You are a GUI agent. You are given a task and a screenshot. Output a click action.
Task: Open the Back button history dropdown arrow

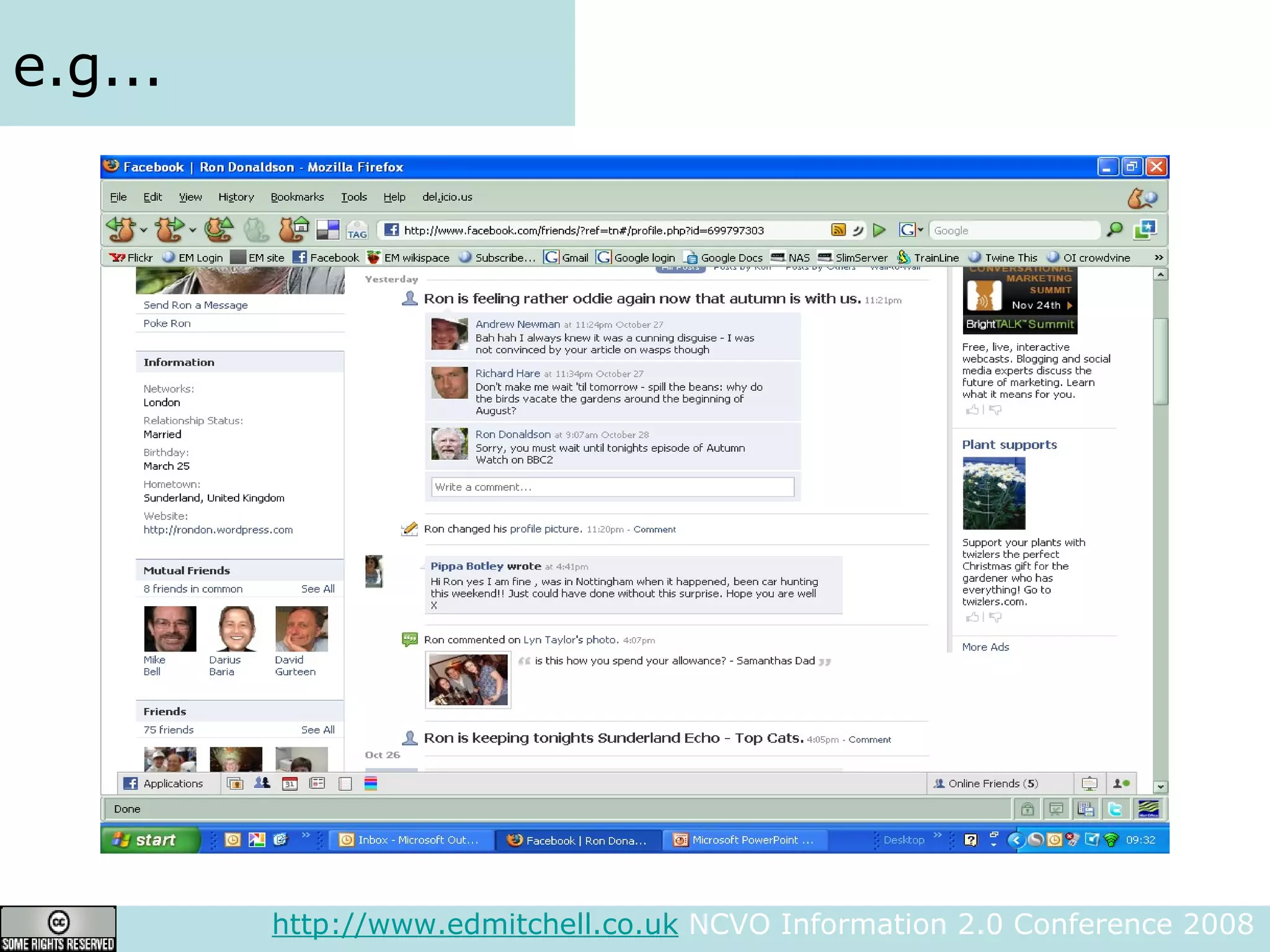tap(143, 231)
